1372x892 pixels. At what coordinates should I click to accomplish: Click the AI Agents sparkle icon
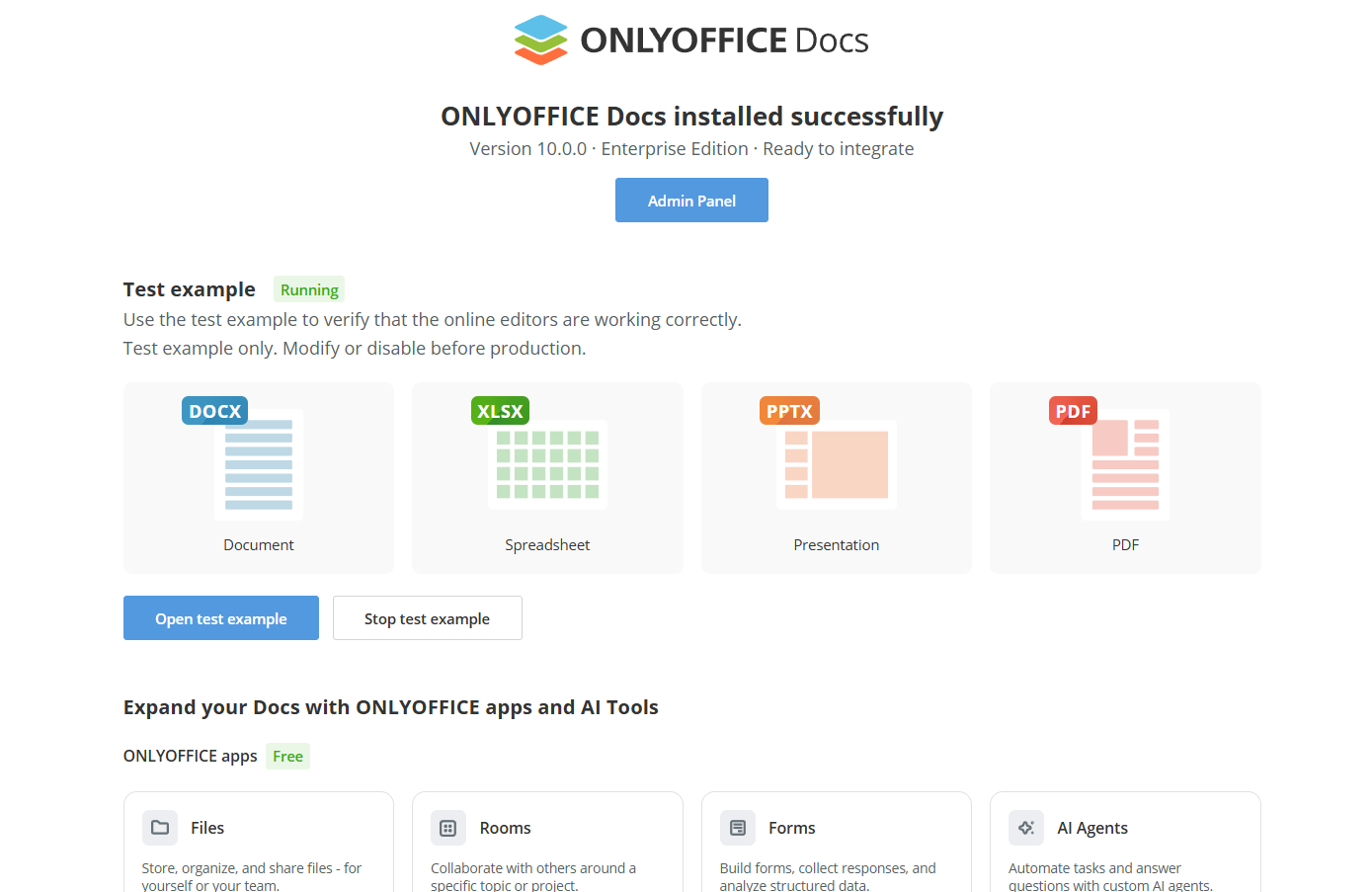[x=1026, y=828]
